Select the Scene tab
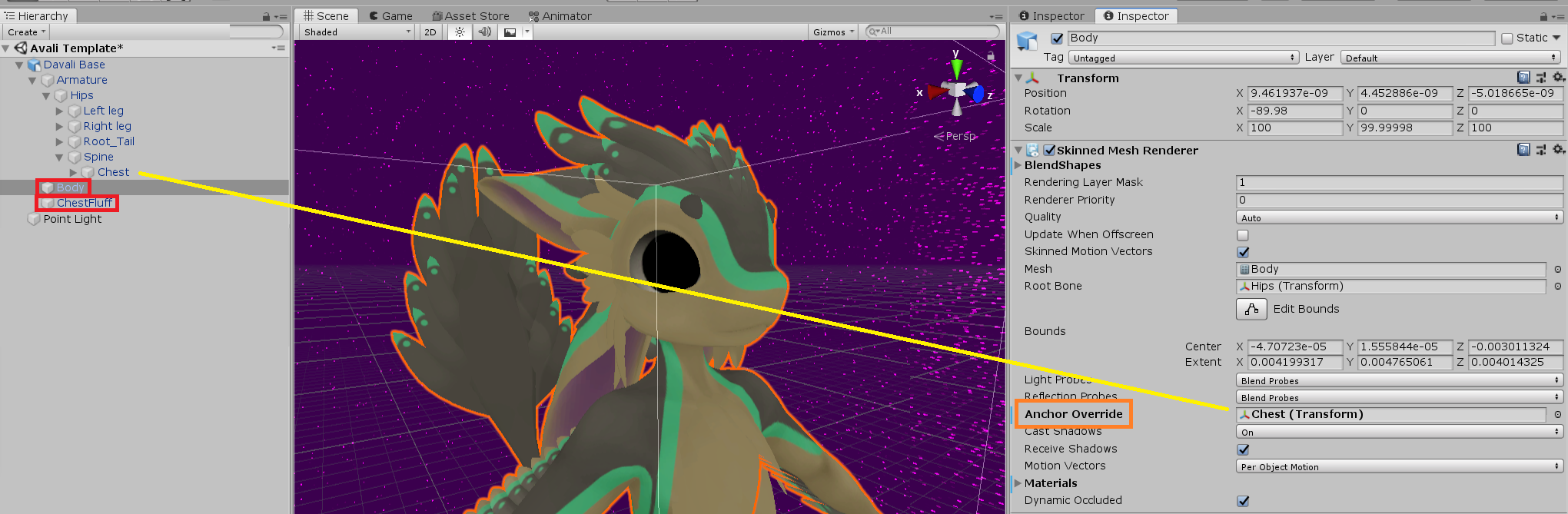1568x514 pixels. click(326, 16)
